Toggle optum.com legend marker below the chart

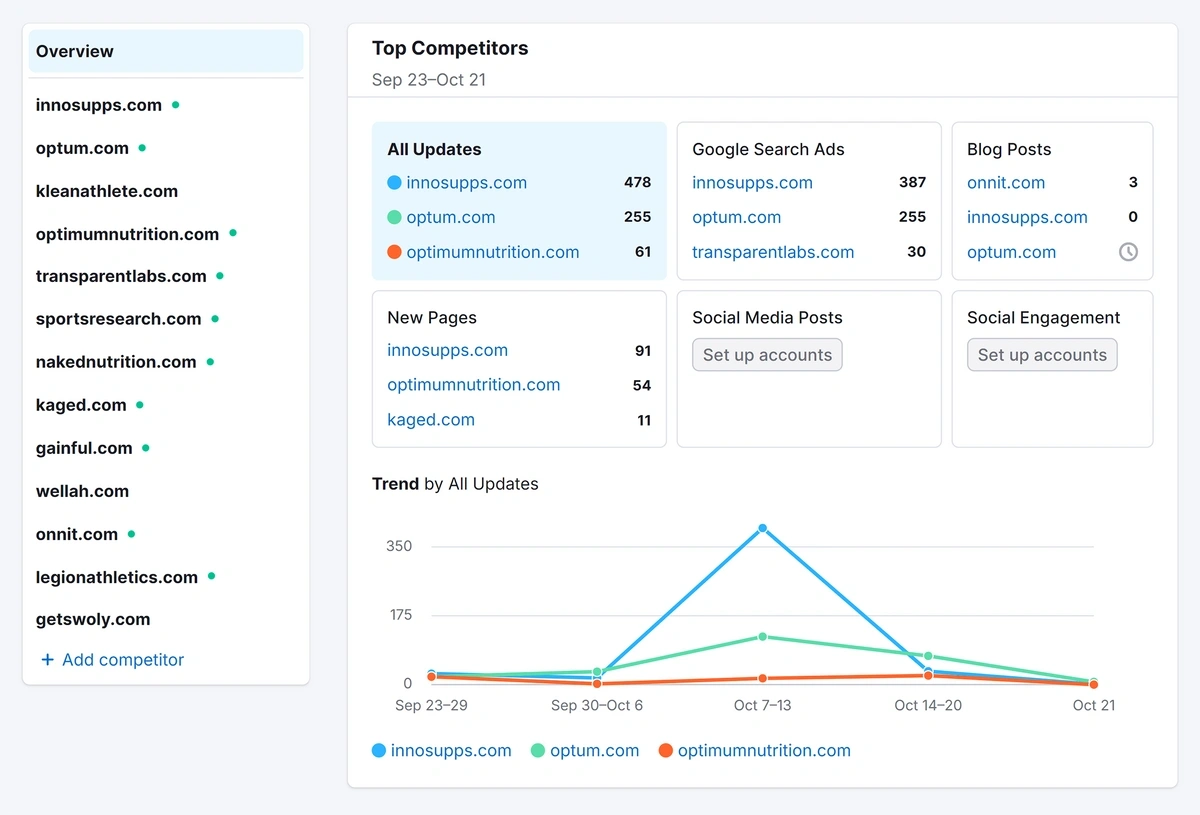538,750
